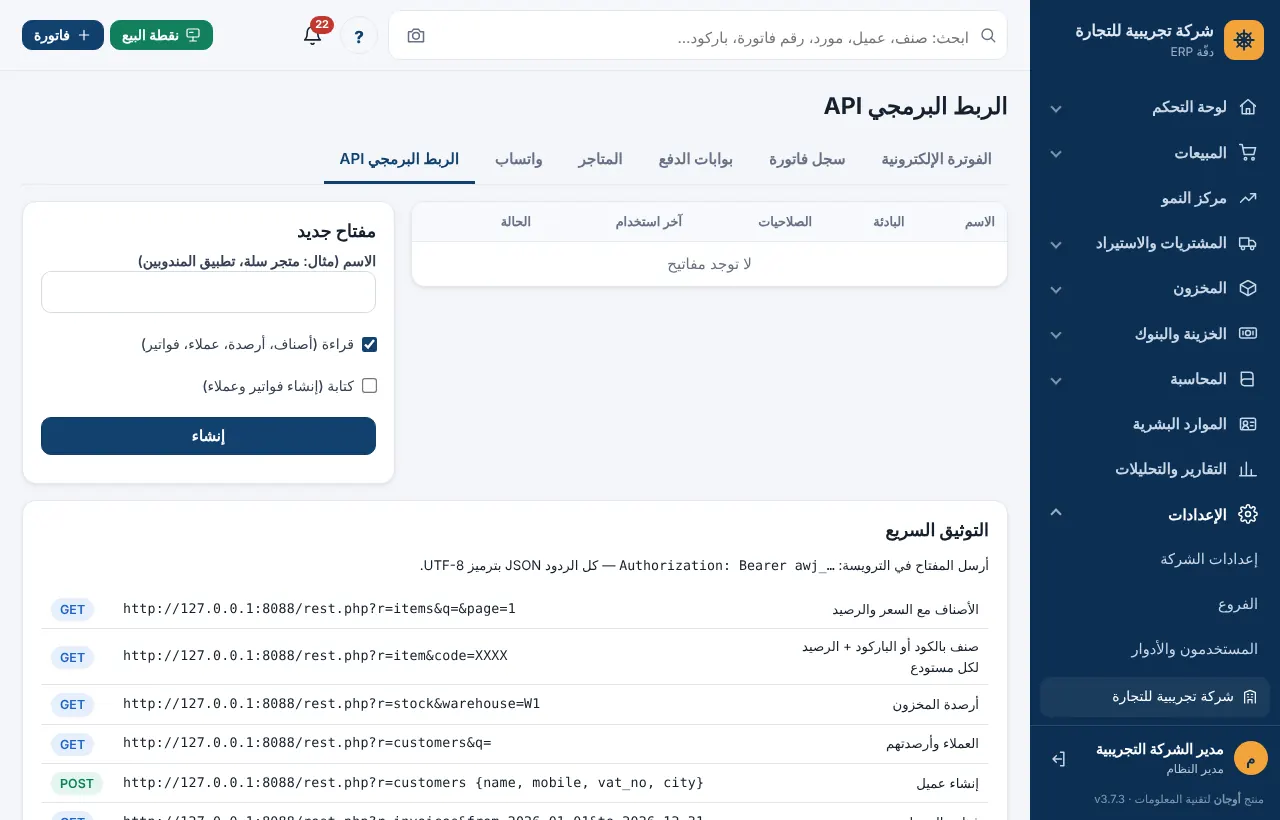Click the gear icon for الإعدادات
Screen dimensions: 1280x820
click(1247, 515)
